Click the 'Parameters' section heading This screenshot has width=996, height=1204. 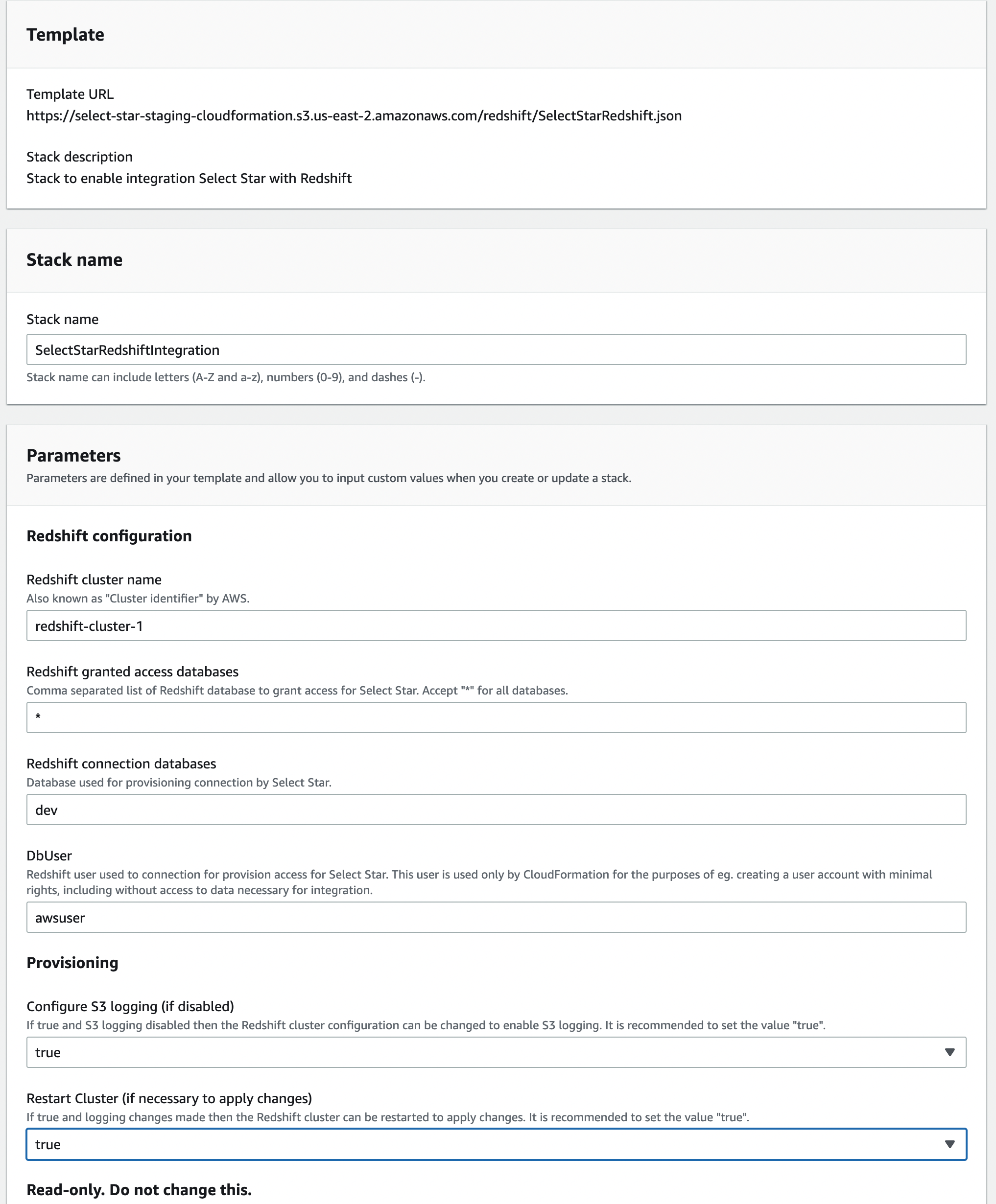tap(73, 455)
